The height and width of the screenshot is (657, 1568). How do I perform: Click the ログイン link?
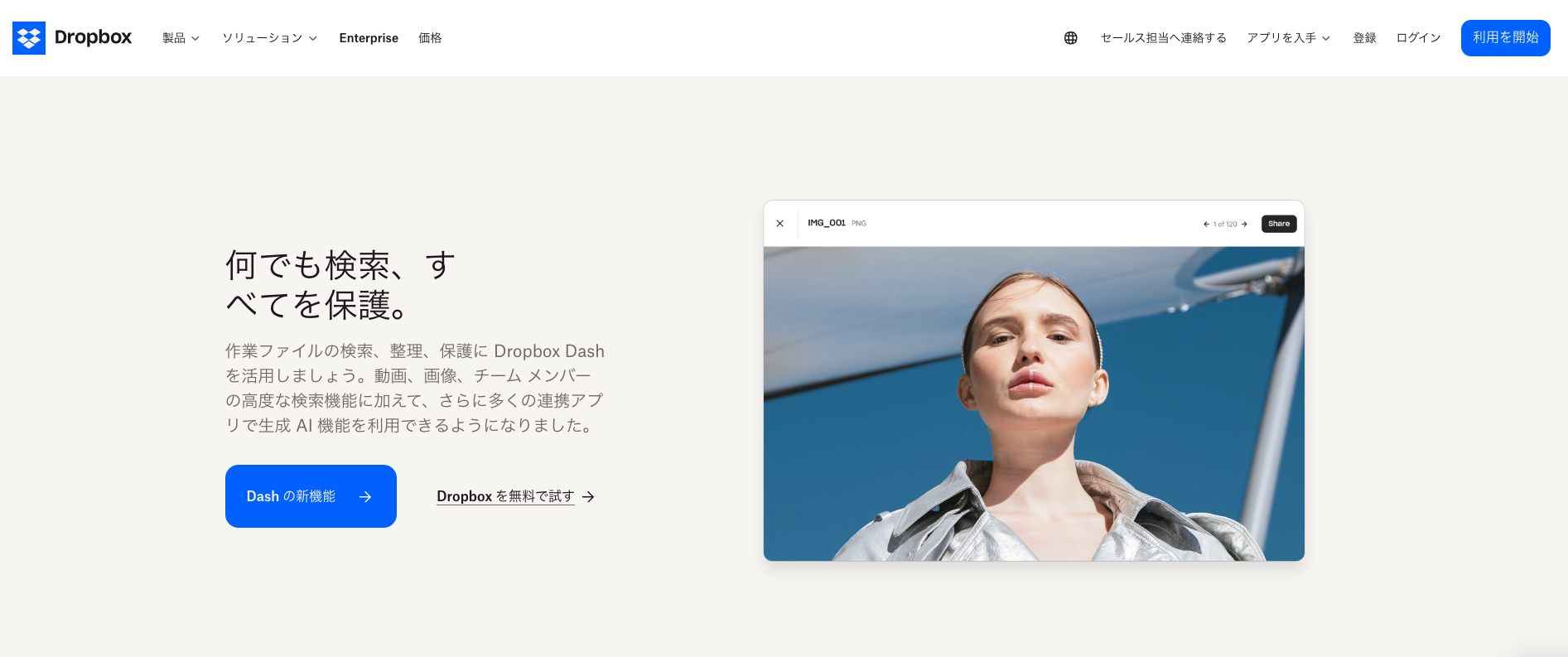[1418, 38]
